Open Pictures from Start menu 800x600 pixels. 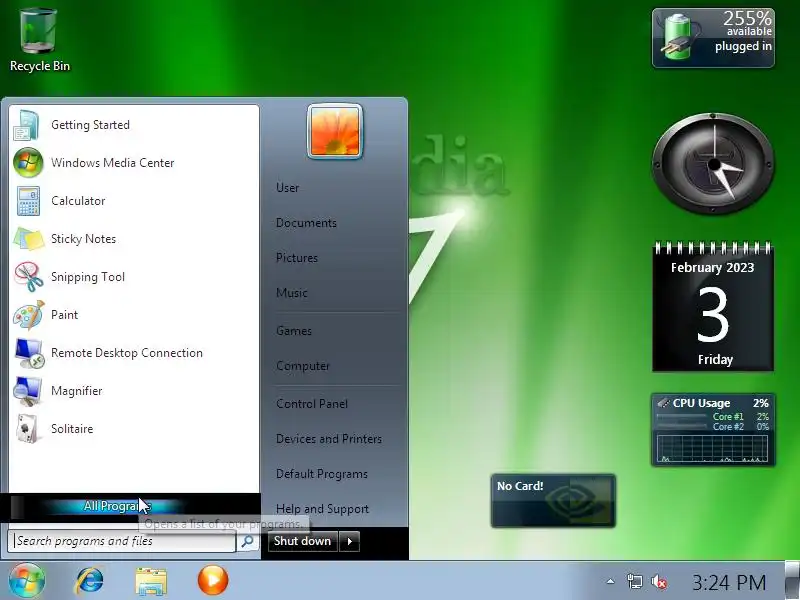point(297,258)
